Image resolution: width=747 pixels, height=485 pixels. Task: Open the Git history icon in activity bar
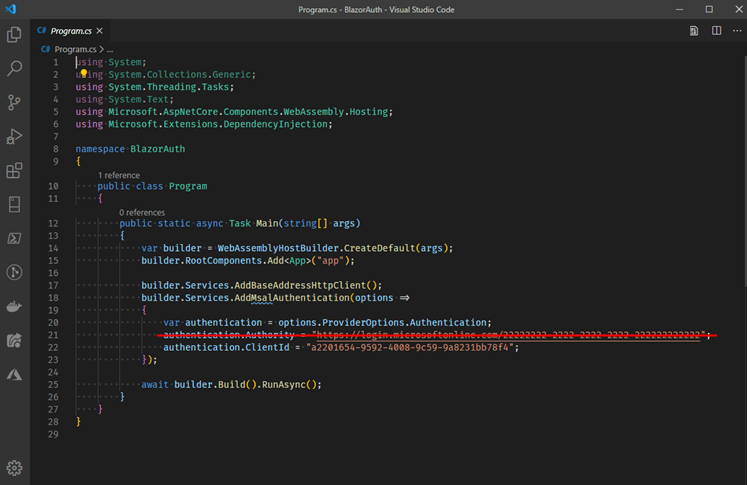[x=14, y=273]
